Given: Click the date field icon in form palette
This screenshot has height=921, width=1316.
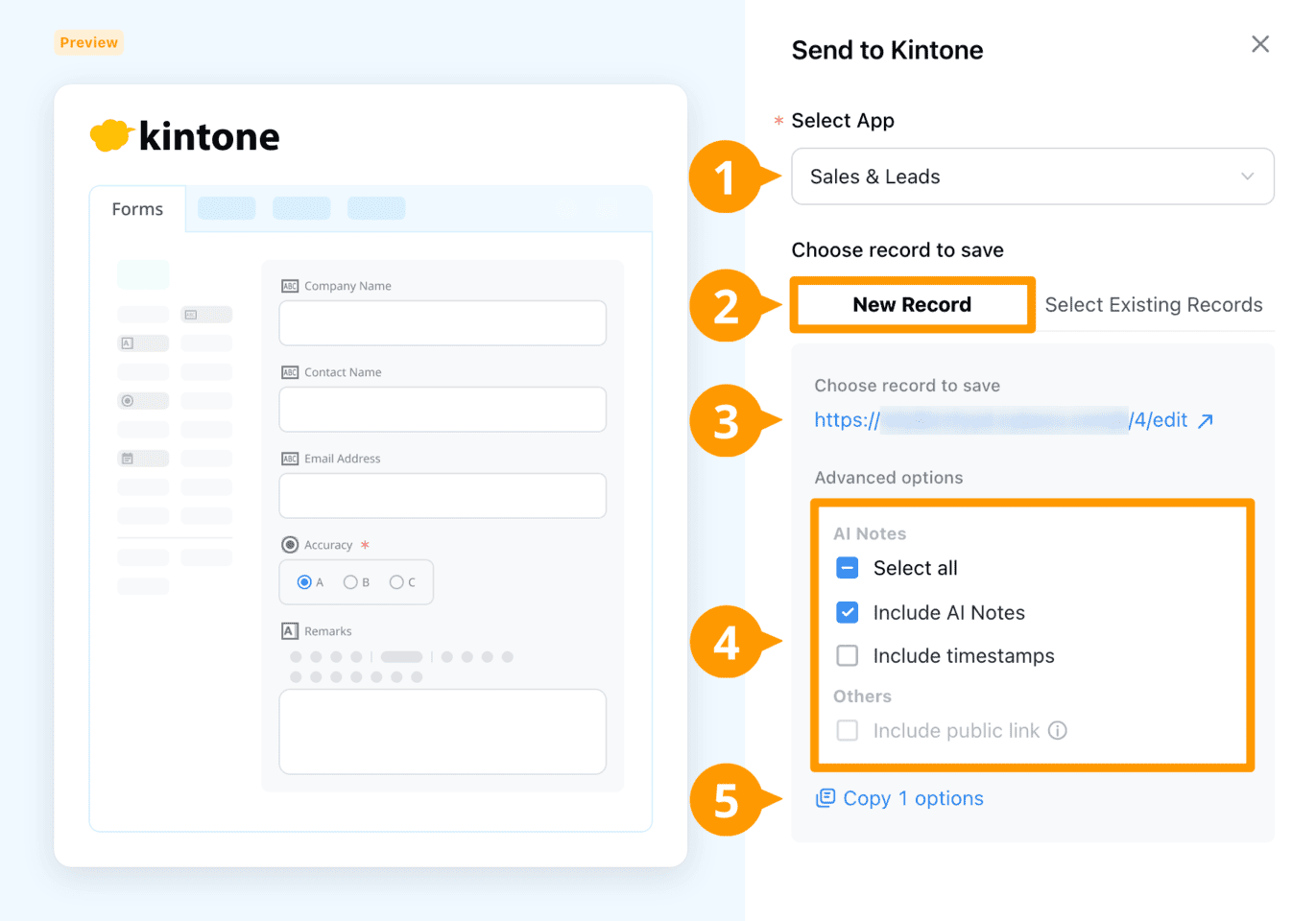Looking at the screenshot, I should point(128,459).
